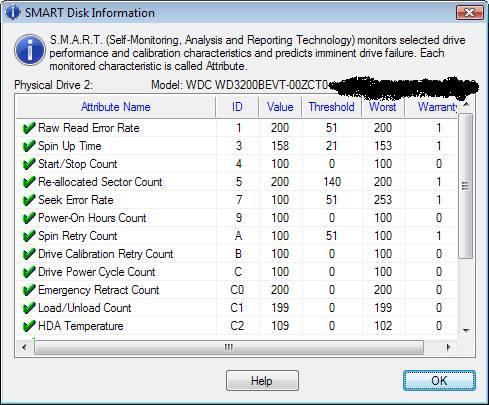This screenshot has width=489, height=405.
Task: Select the Spin Up Time row
Action: click(237, 146)
